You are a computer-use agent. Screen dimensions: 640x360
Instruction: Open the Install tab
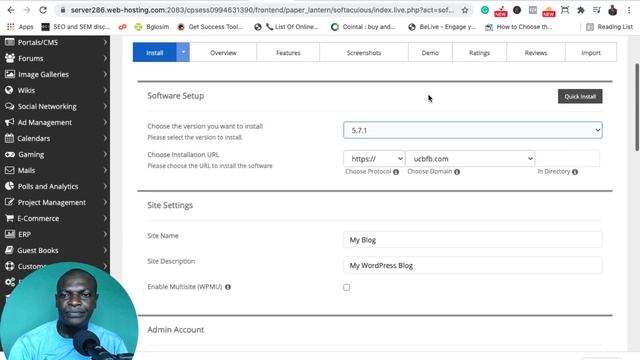click(x=155, y=53)
